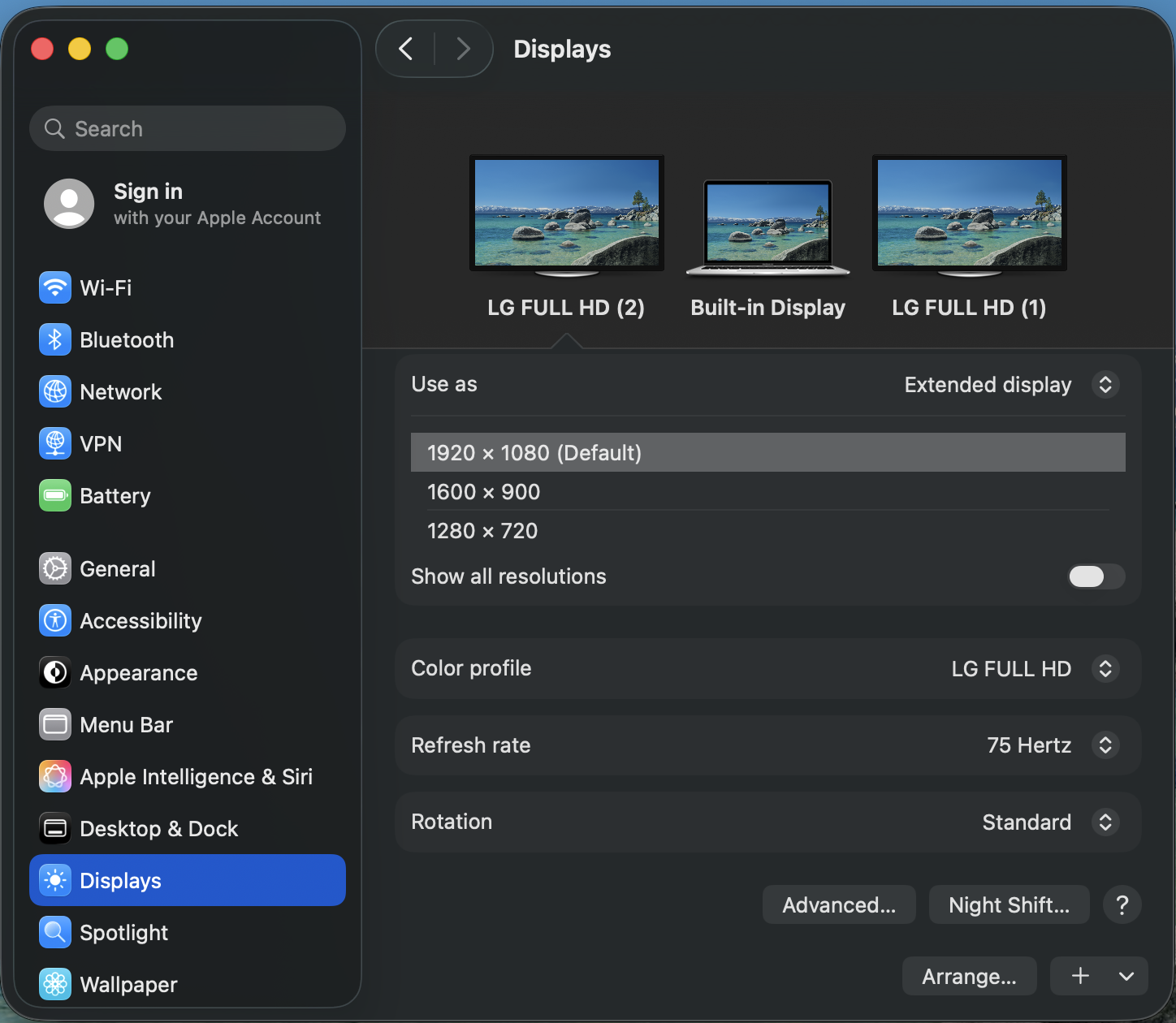Screen dimensions: 1176x1023
Task: Open the Desktop & Dock settings pane
Action: click(x=158, y=829)
